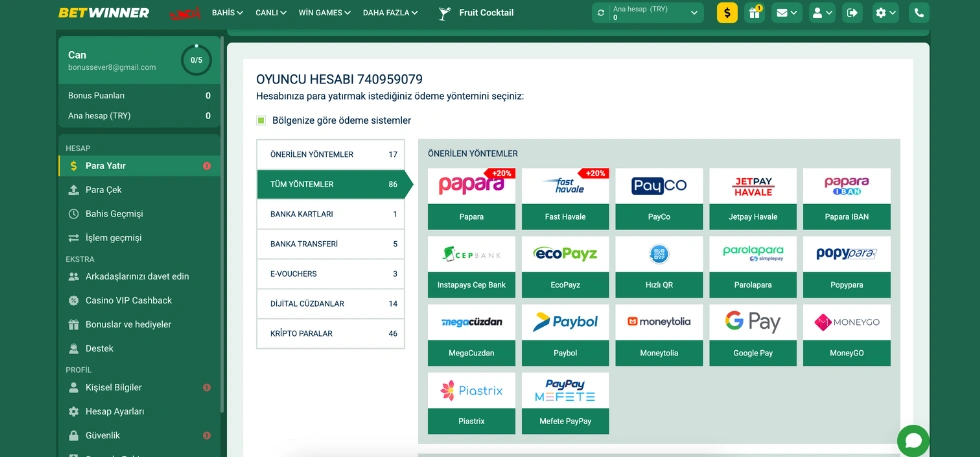Go to Bahis Geçmişi page

click(x=114, y=214)
